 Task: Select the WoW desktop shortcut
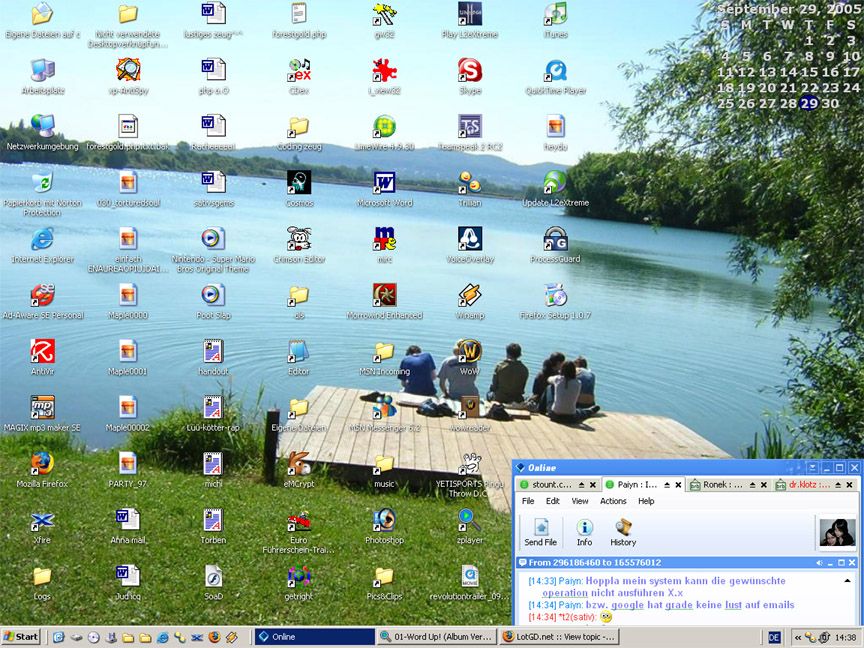469,352
